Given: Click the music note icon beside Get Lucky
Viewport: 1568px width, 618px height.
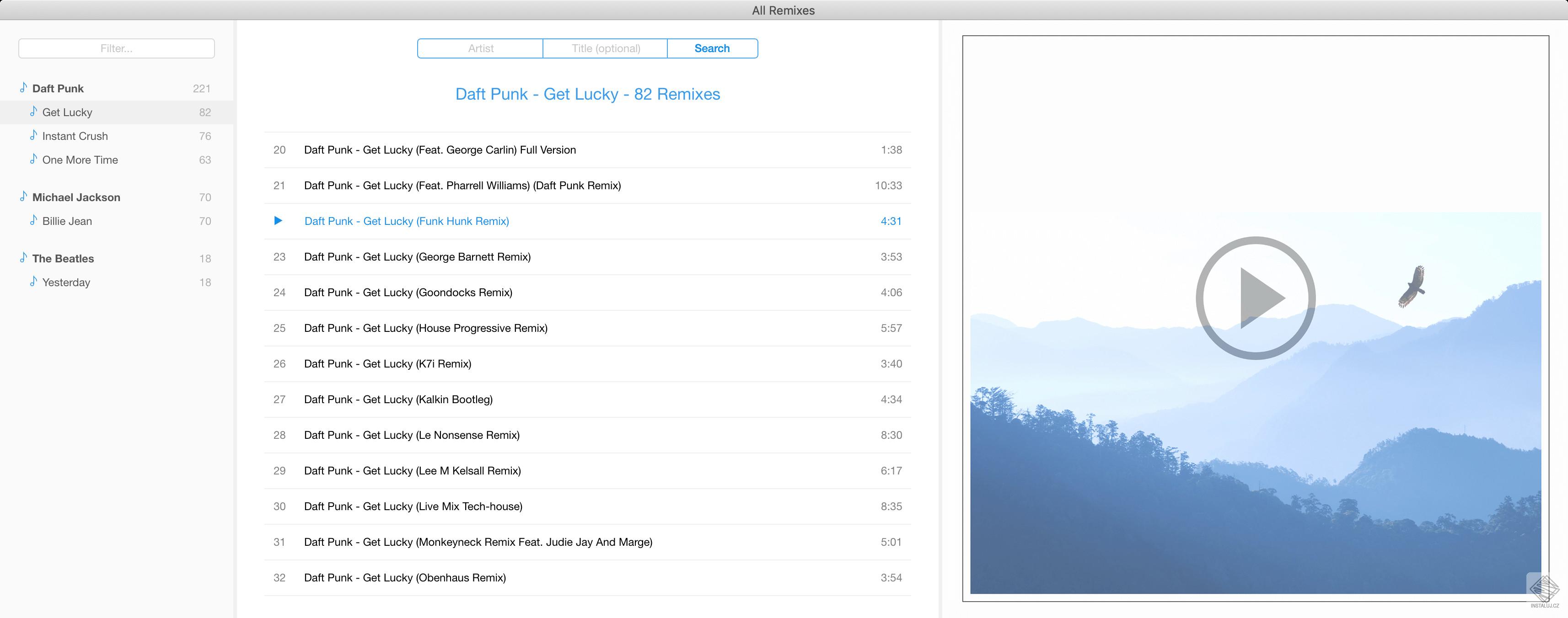Looking at the screenshot, I should (33, 112).
